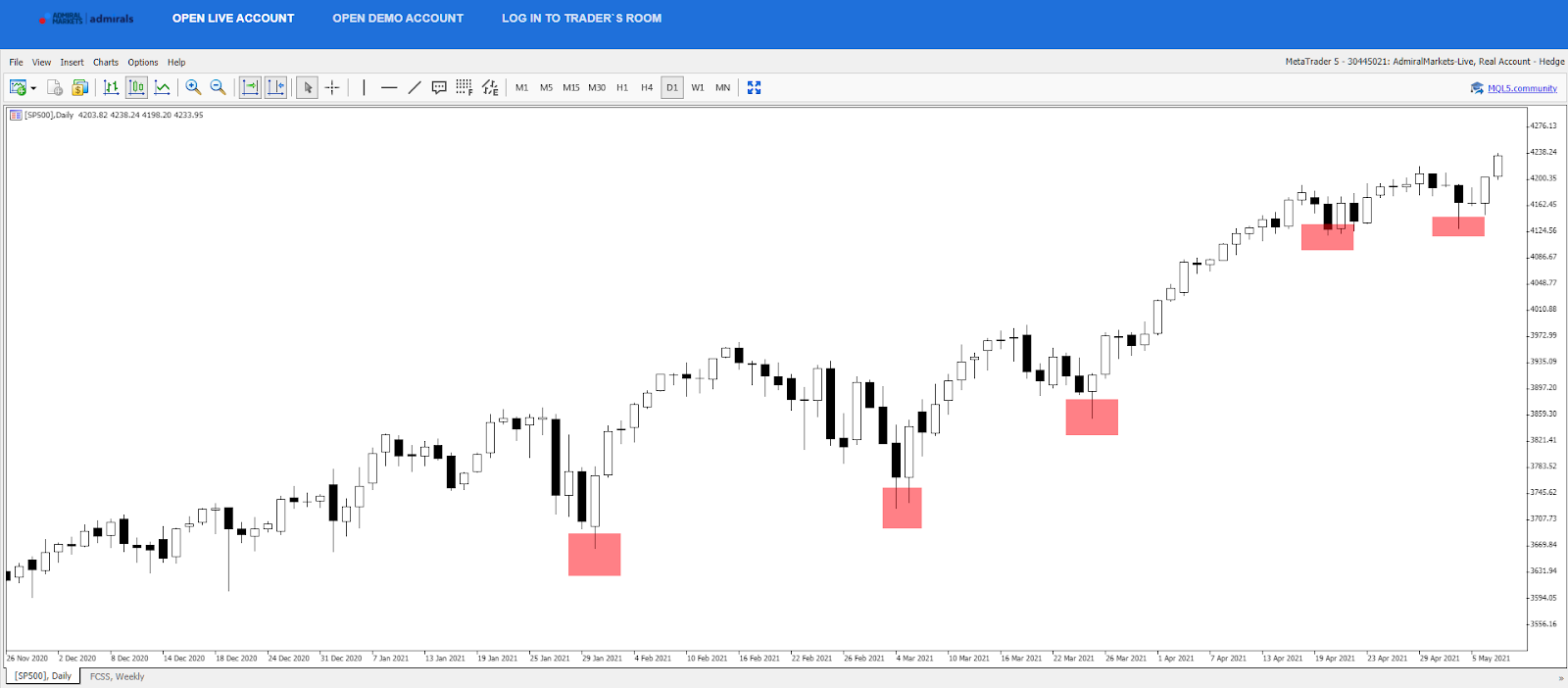Viewport: 1568px width, 688px height.
Task: Set timeframe to M1
Action: 521,87
